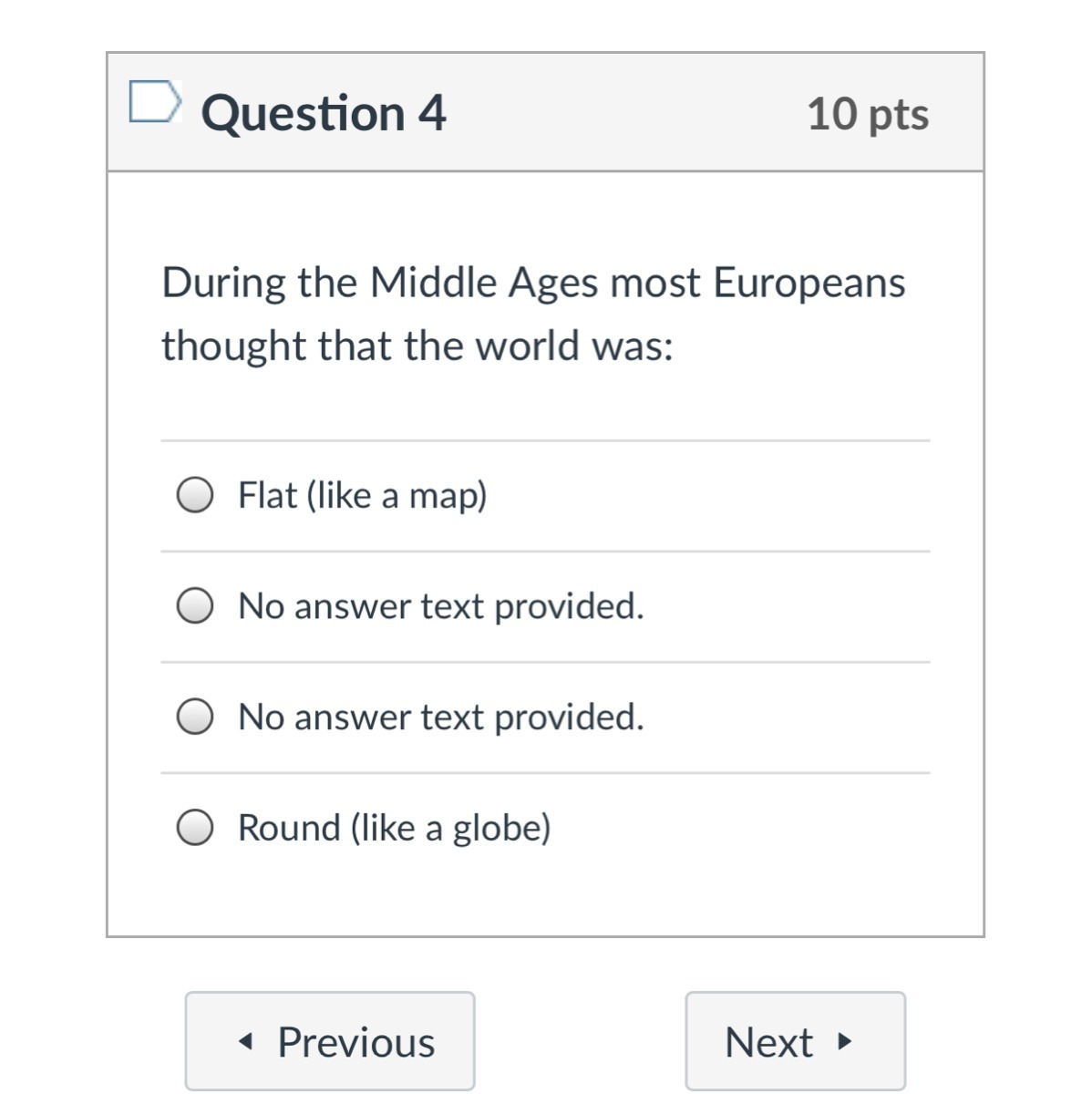Click the first 'No answer text provided.' label
The image size is (1092, 1094).
440,605
